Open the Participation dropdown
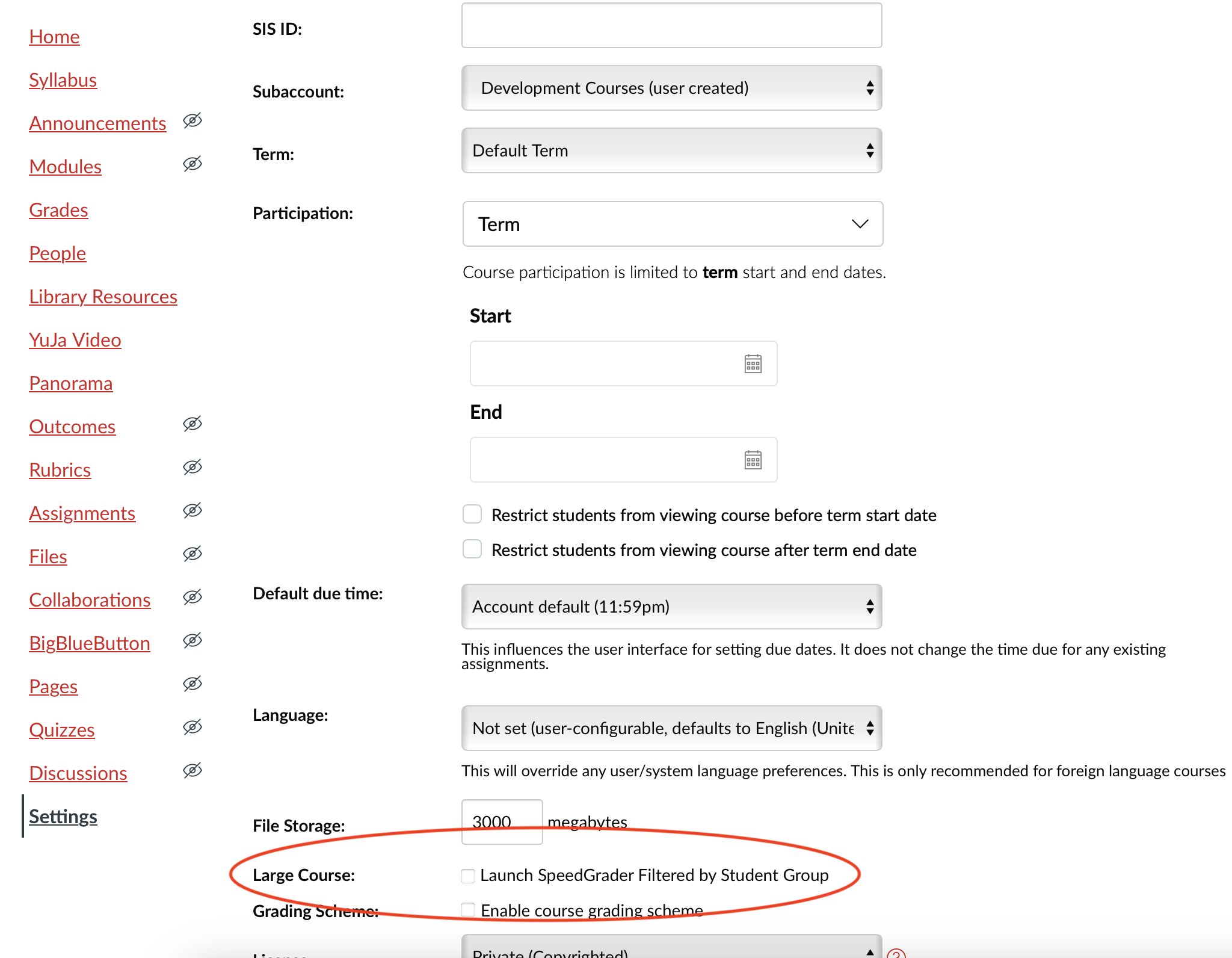 coord(672,224)
